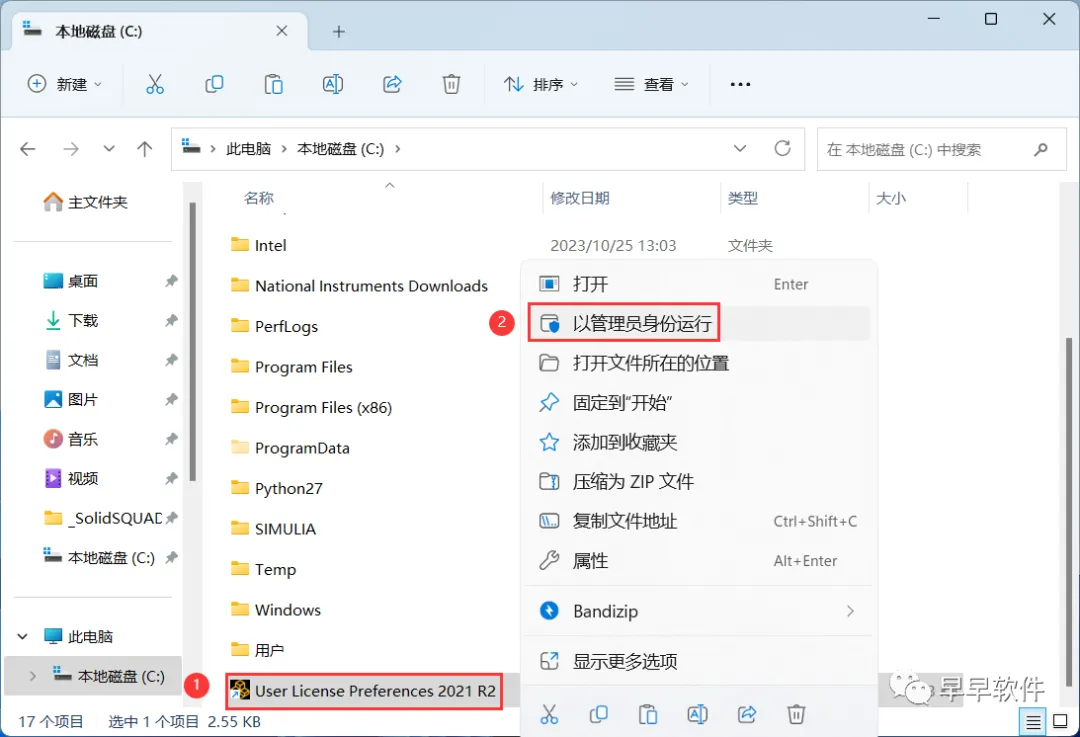Click the Rename icon at the bottom of the context menu
This screenshot has height=737, width=1080.
coord(697,714)
